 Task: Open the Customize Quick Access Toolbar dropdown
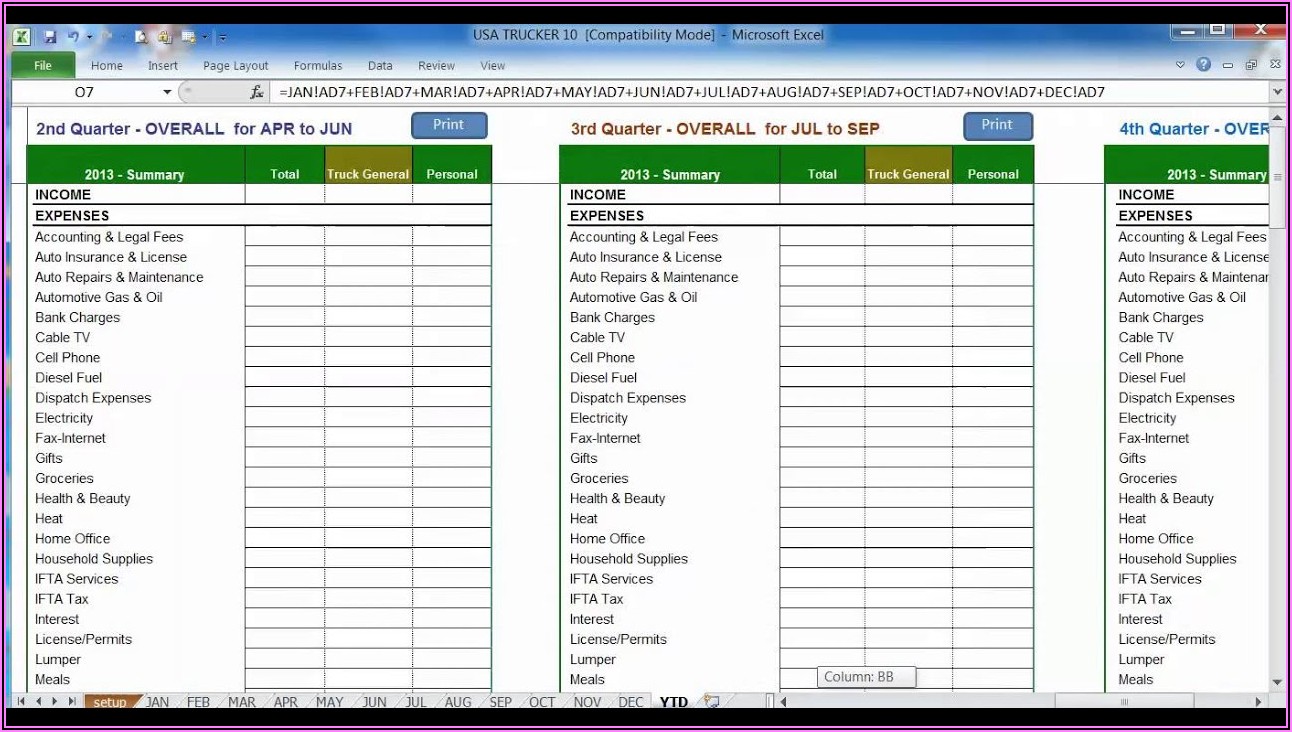222,37
